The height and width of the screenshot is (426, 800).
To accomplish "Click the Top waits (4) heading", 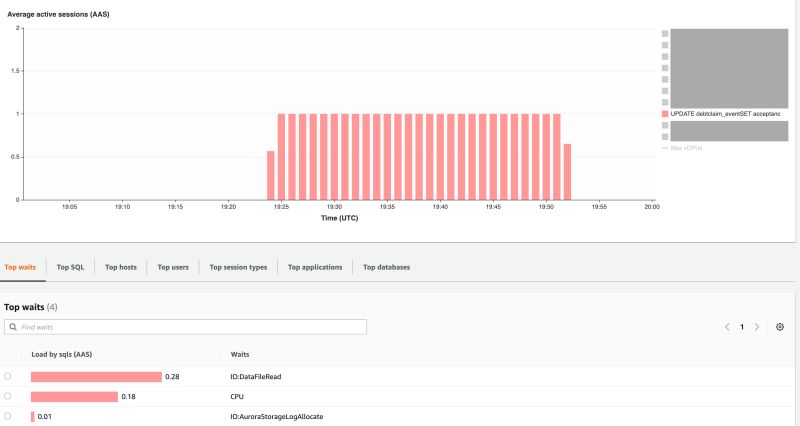I will (31, 307).
